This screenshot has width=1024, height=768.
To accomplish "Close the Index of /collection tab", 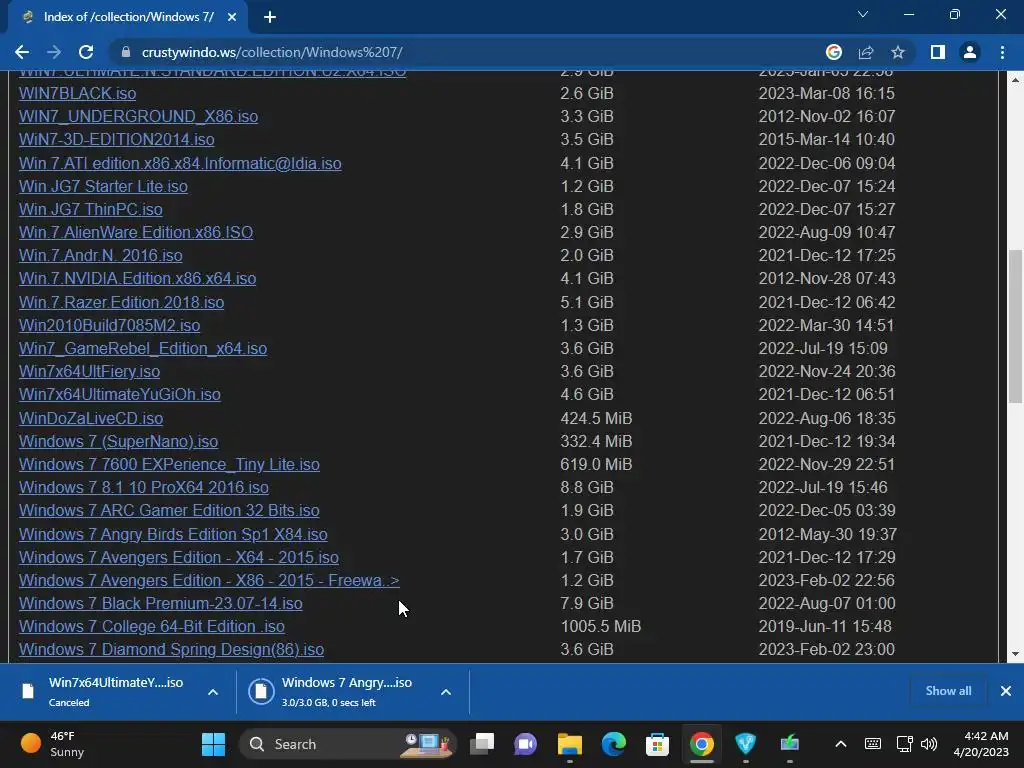I will click(232, 17).
